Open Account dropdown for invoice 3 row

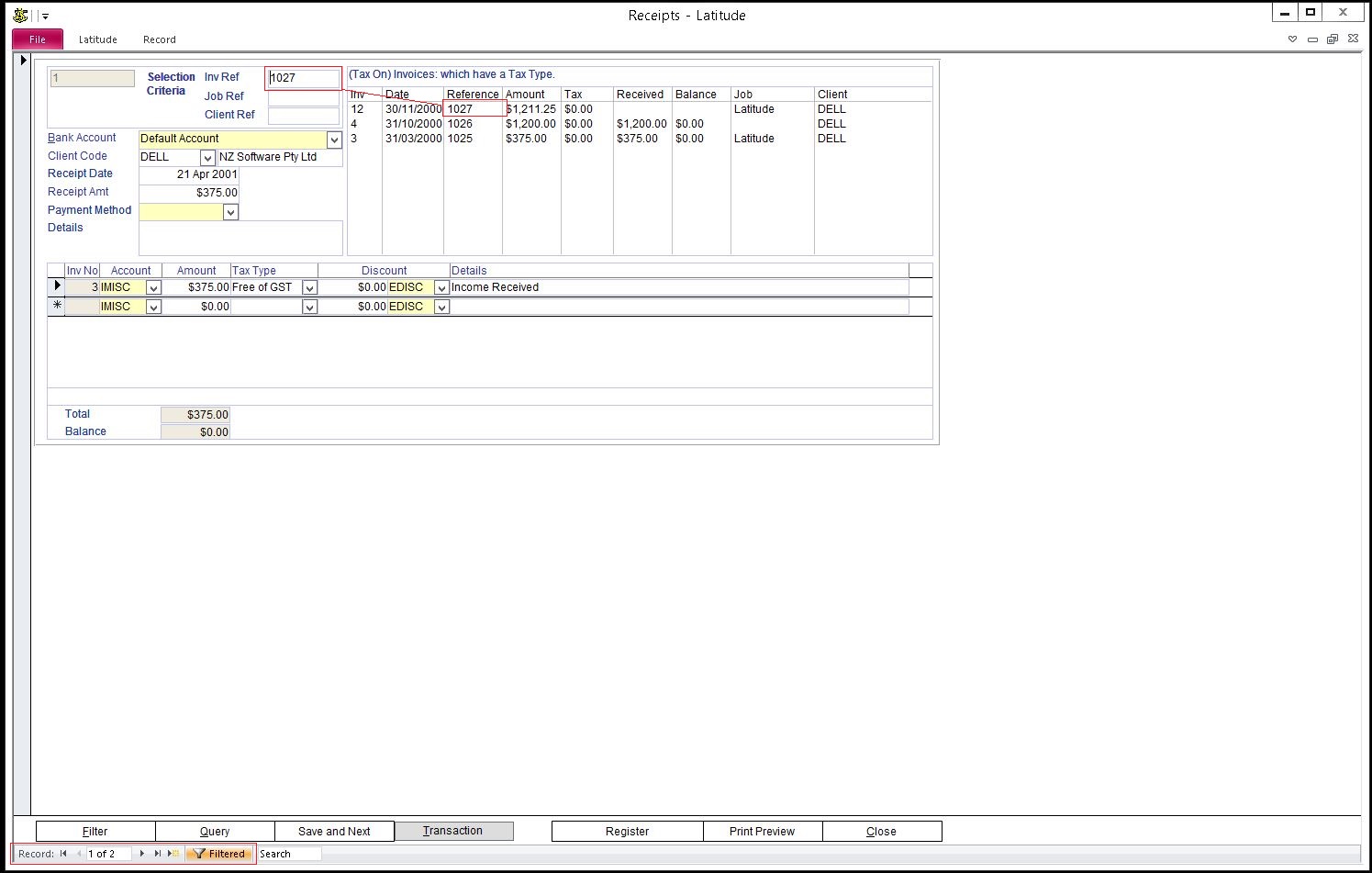coord(153,288)
